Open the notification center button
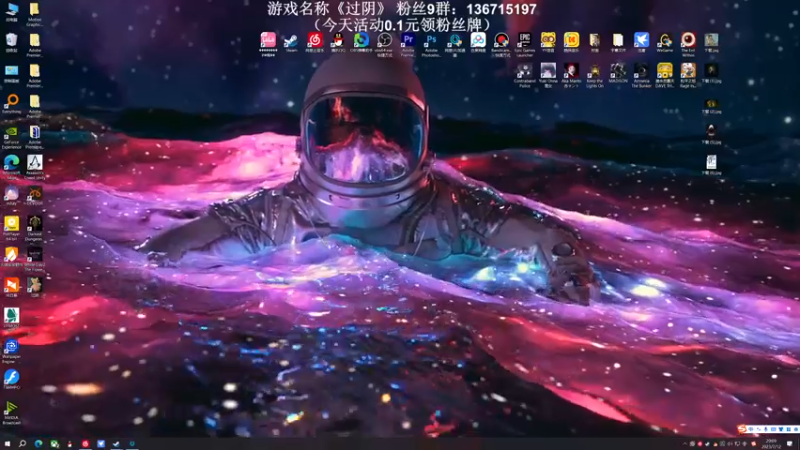800x450 pixels. 790,444
